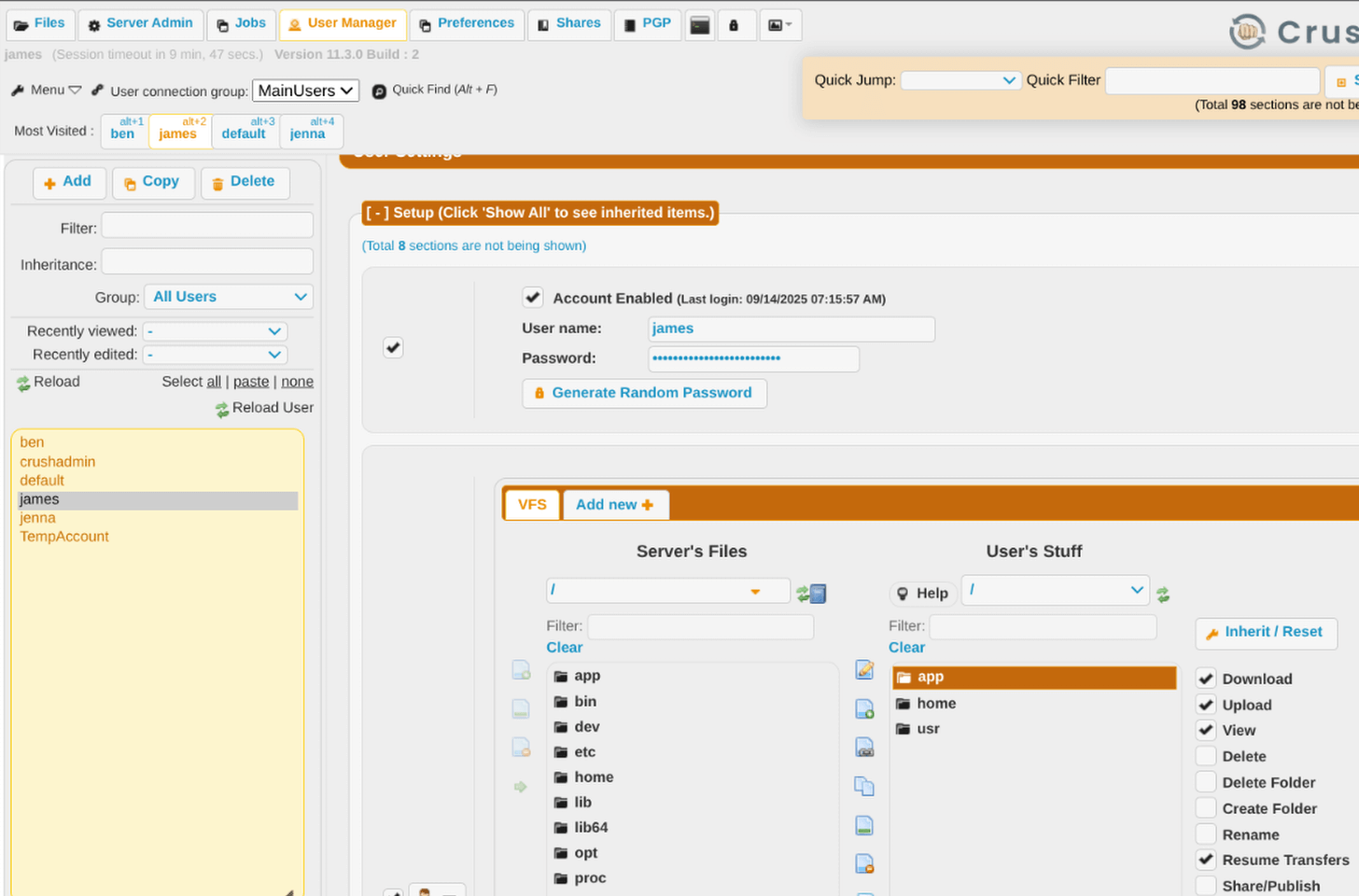Open VFS Help
Viewport: 1359px width, 896px height.
click(x=922, y=594)
